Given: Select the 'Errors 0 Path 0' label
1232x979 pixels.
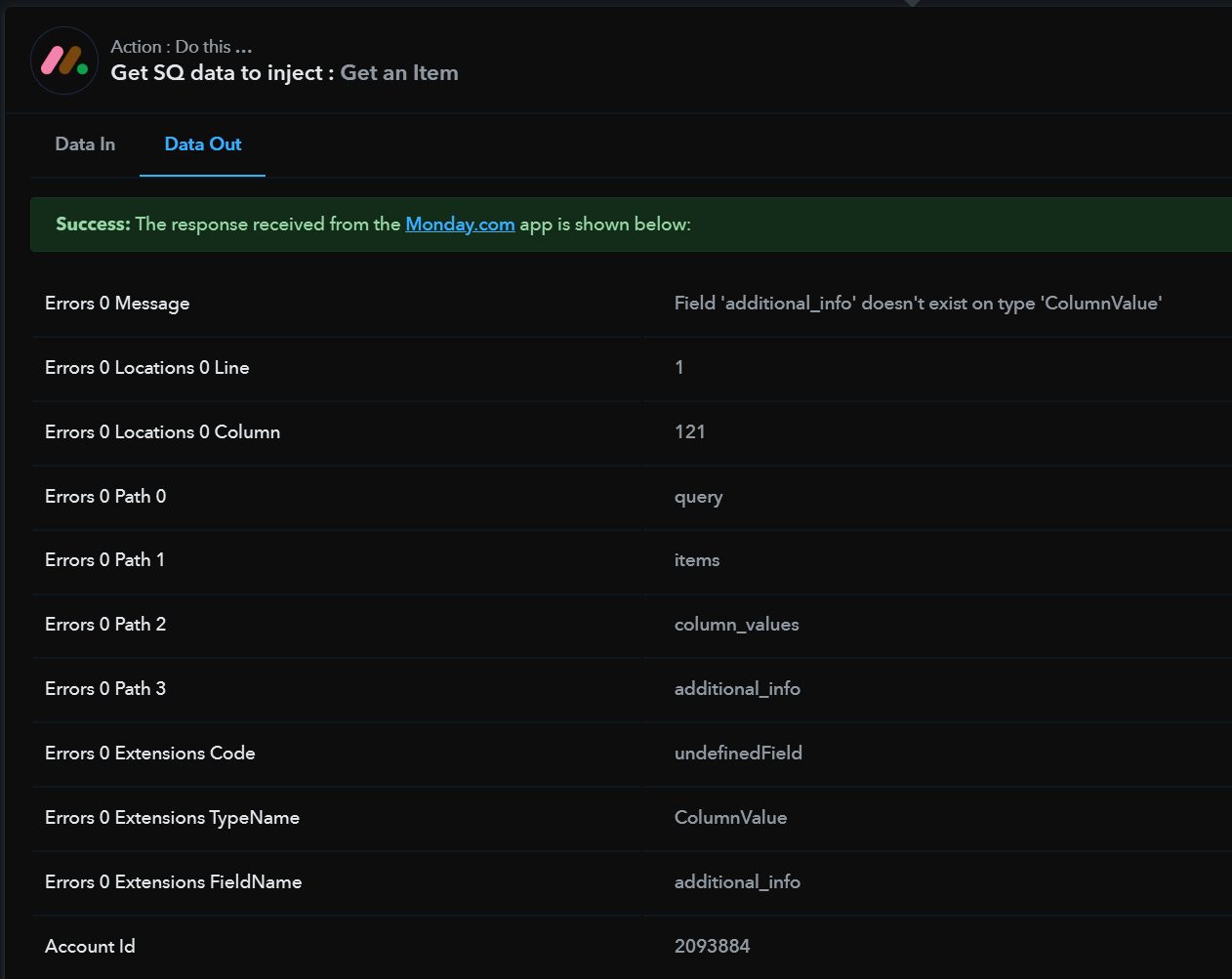Looking at the screenshot, I should coord(105,497).
